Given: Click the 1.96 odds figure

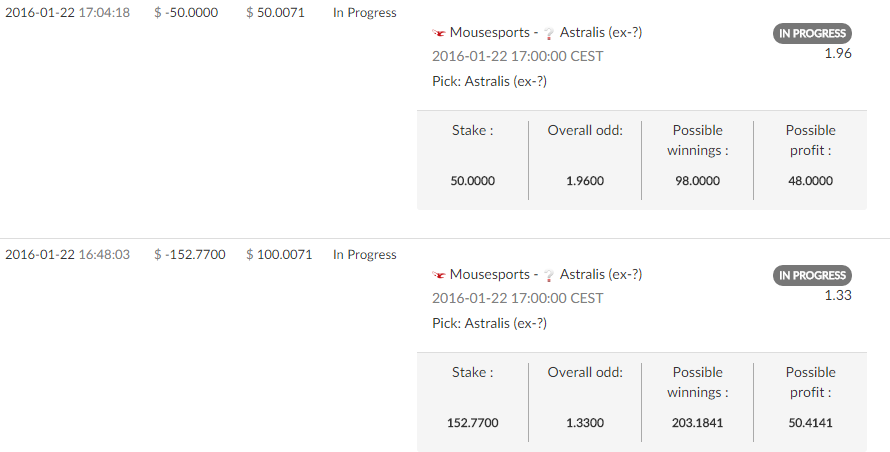Looking at the screenshot, I should point(838,53).
